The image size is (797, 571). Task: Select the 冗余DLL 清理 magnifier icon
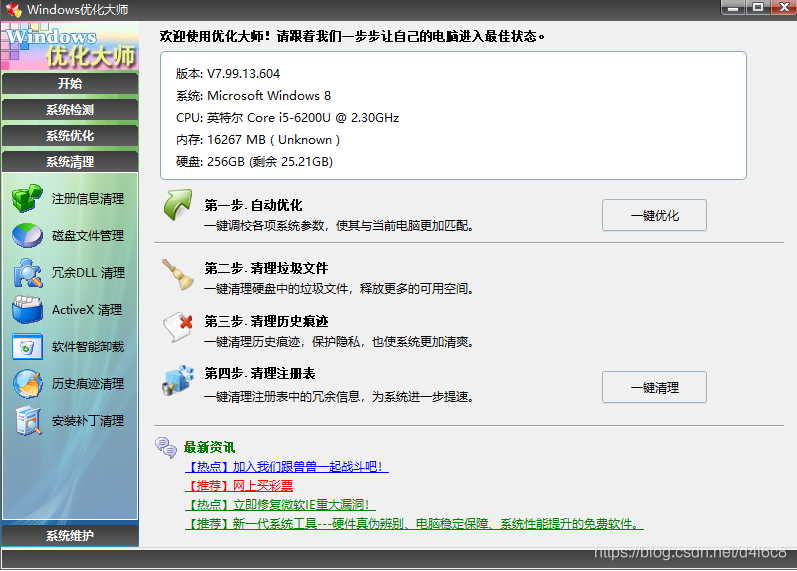coord(27,273)
